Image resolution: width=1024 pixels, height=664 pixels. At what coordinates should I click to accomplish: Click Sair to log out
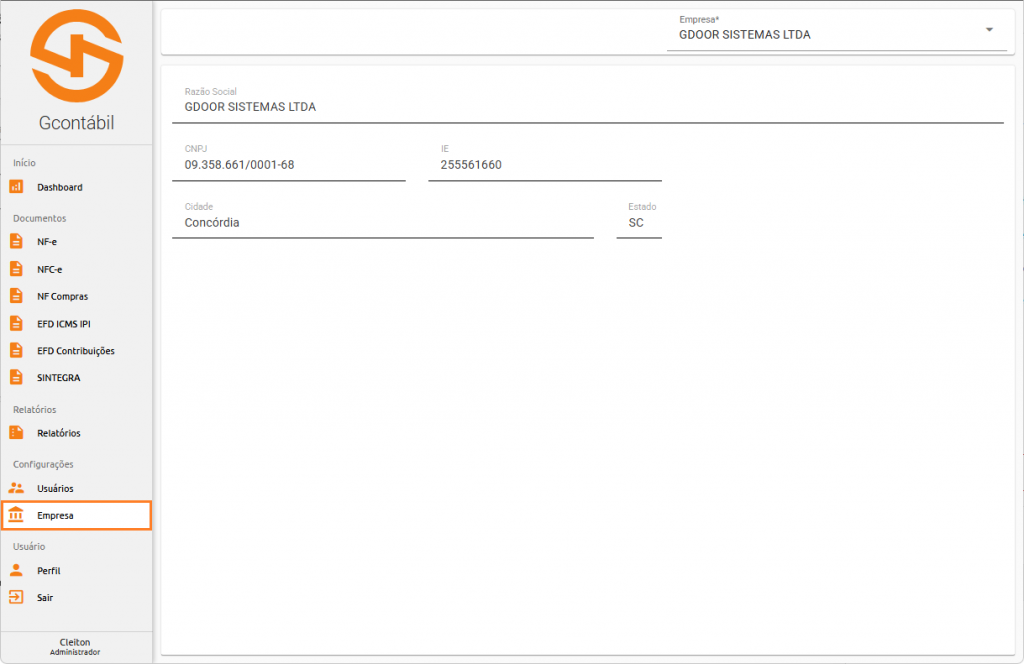click(76, 597)
